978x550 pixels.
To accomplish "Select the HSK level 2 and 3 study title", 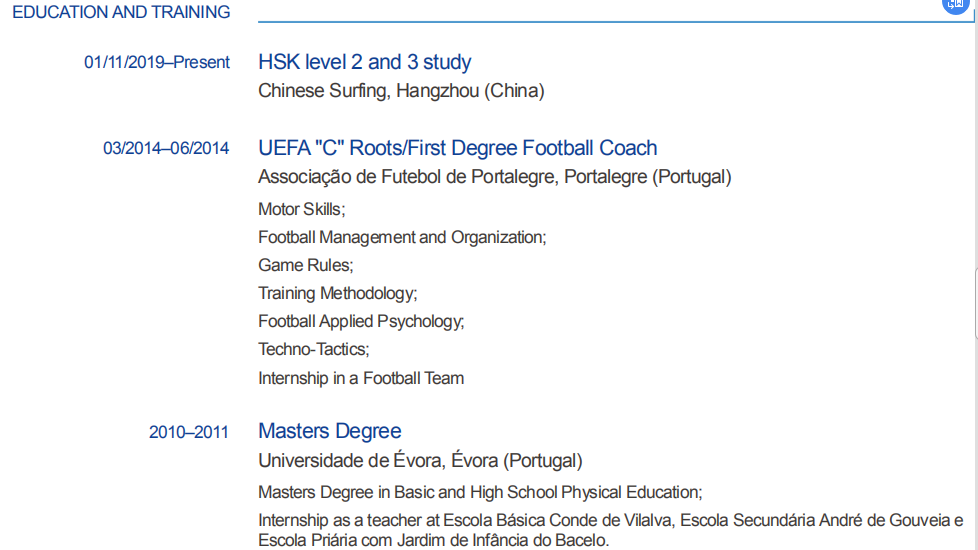I will point(364,62).
